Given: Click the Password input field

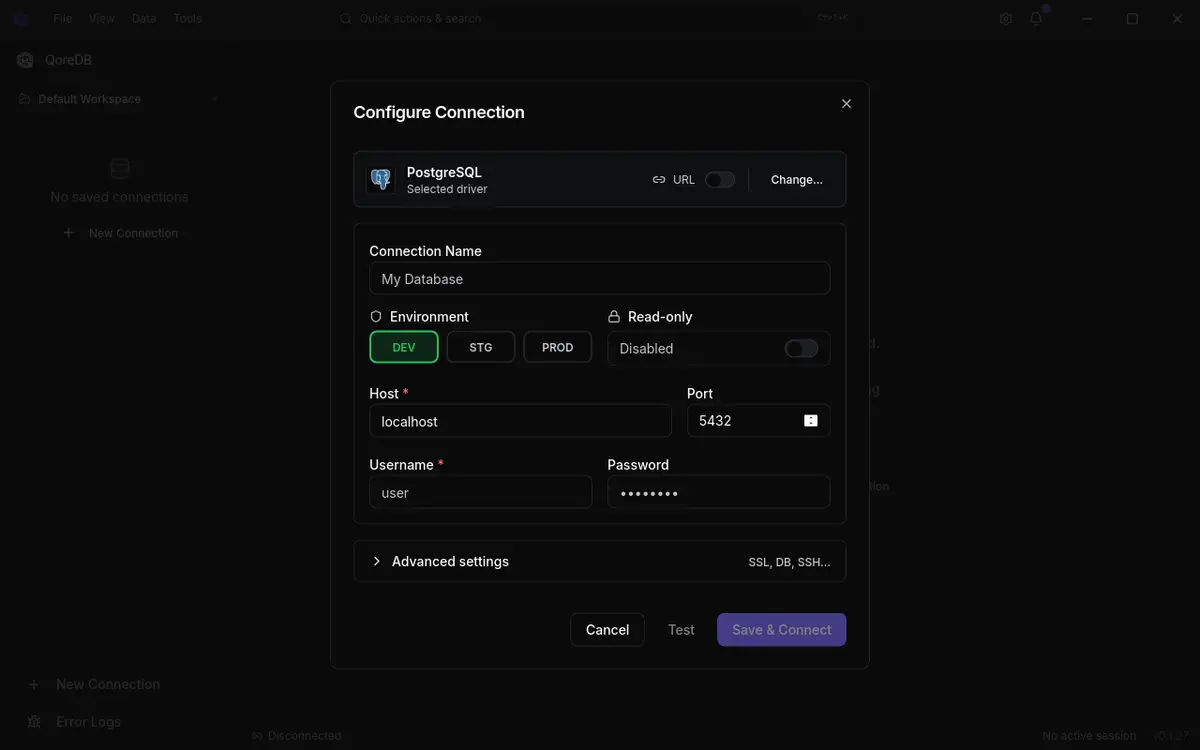Looking at the screenshot, I should pos(719,492).
